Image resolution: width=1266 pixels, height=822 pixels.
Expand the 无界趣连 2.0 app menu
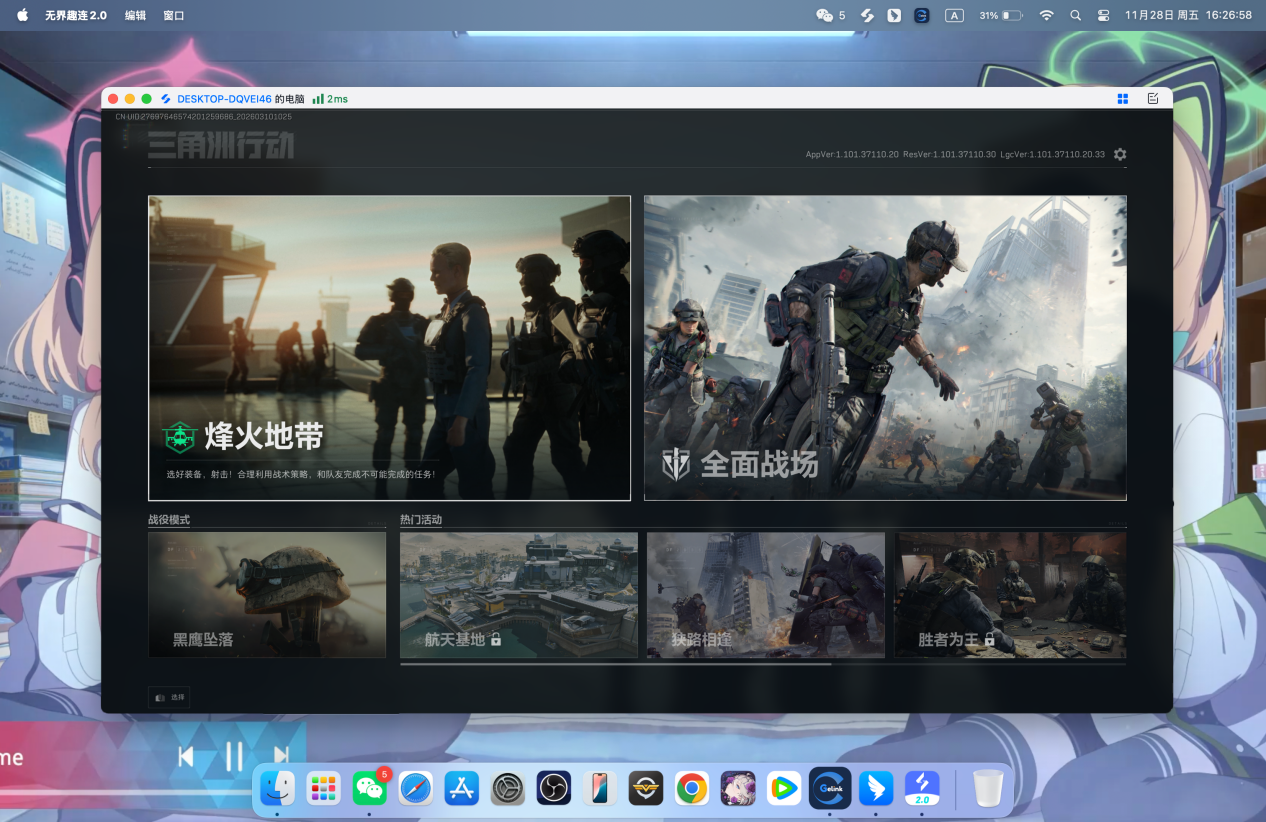click(75, 16)
